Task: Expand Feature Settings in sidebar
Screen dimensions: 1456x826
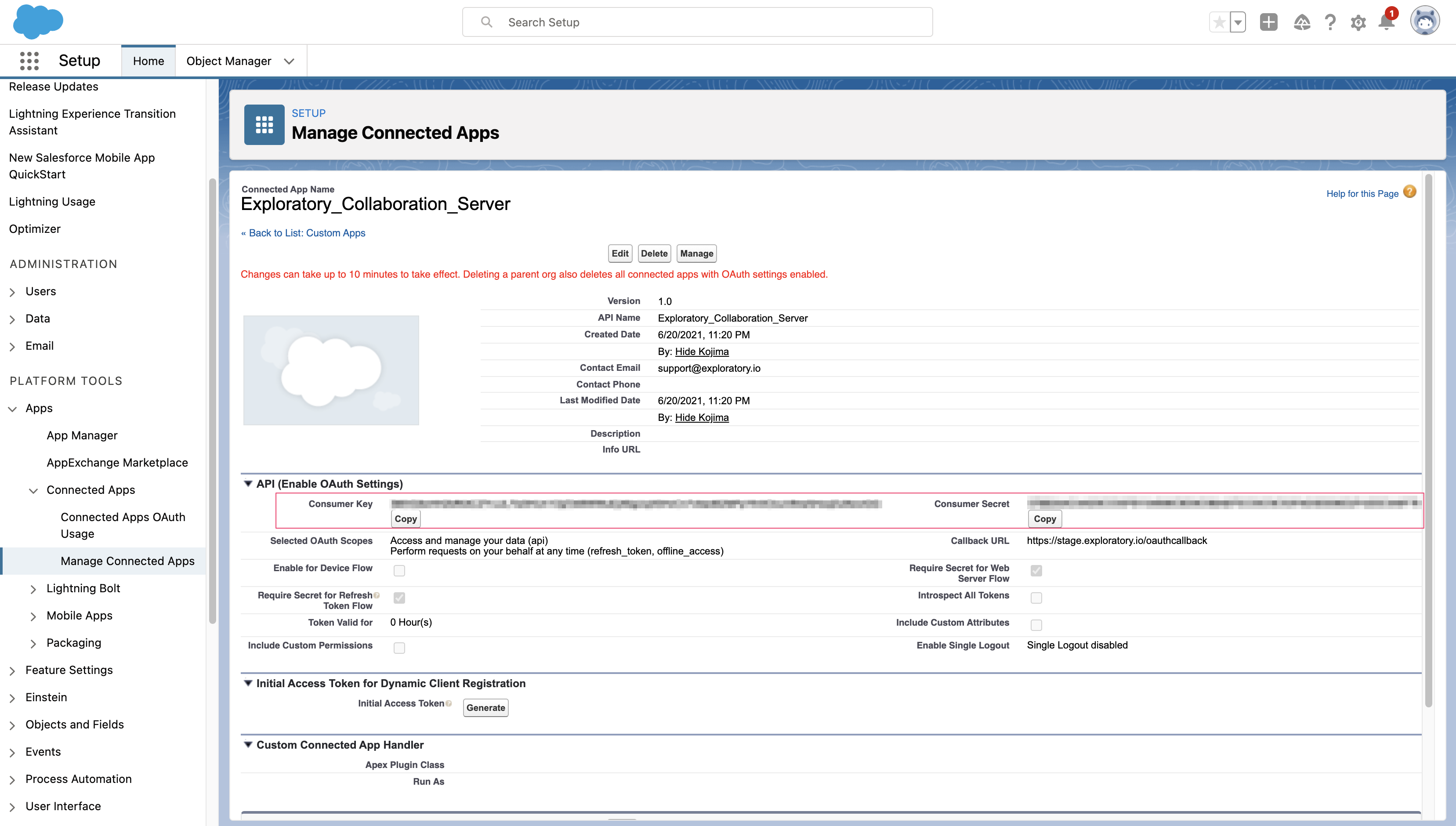Action: pyautogui.click(x=12, y=671)
